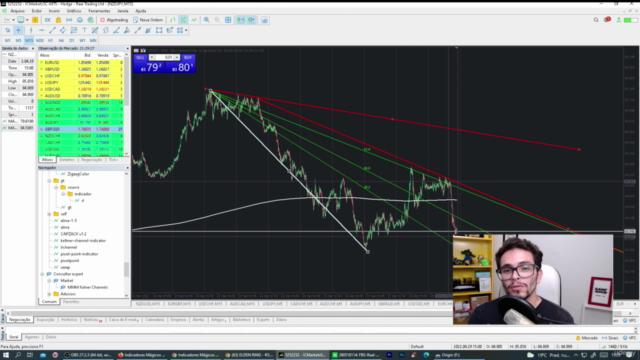Click the search magnifier at top right
The width and height of the screenshot is (640, 360).
pos(596,20)
